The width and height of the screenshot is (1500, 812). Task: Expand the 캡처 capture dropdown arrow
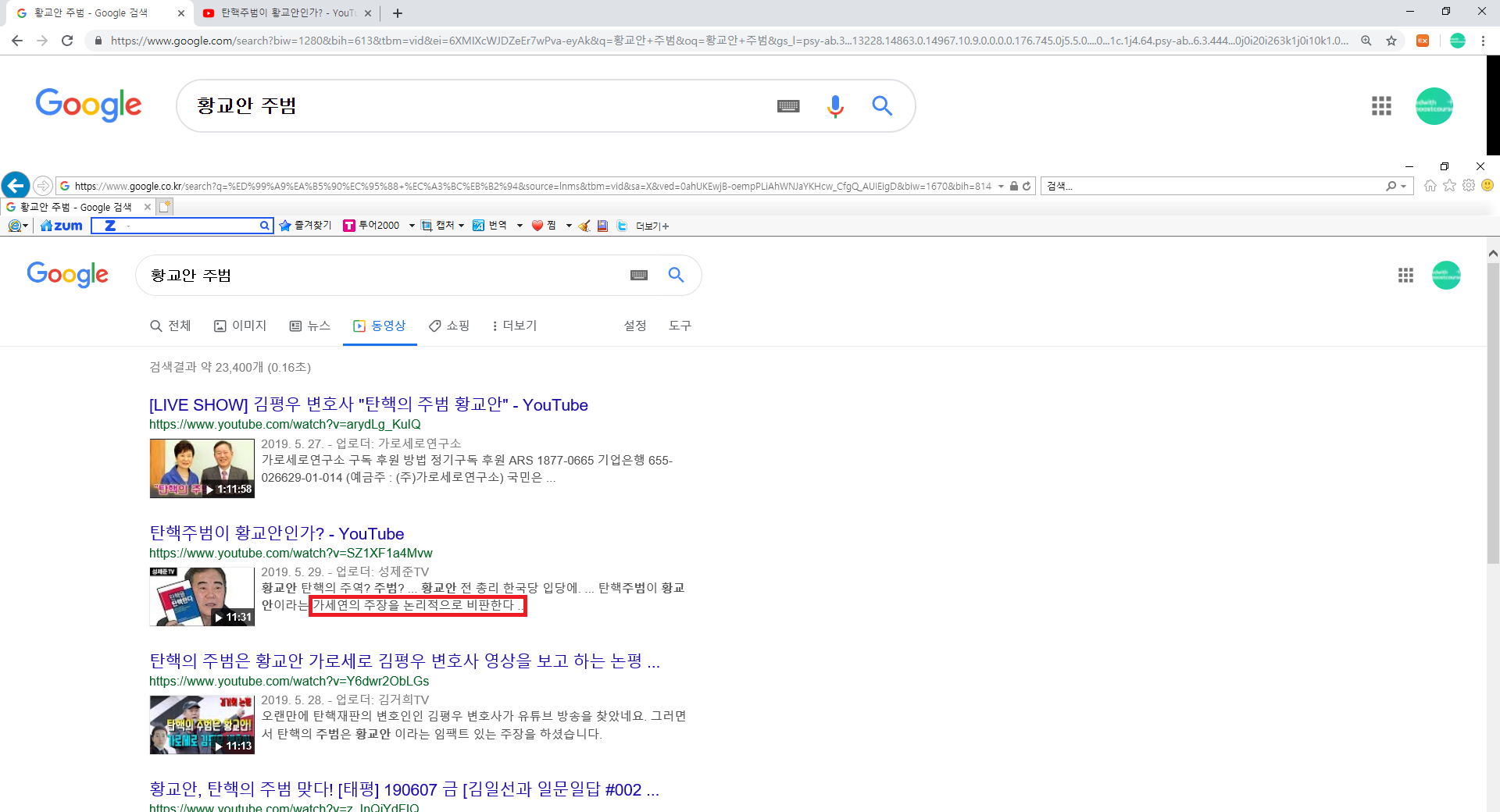(x=461, y=226)
